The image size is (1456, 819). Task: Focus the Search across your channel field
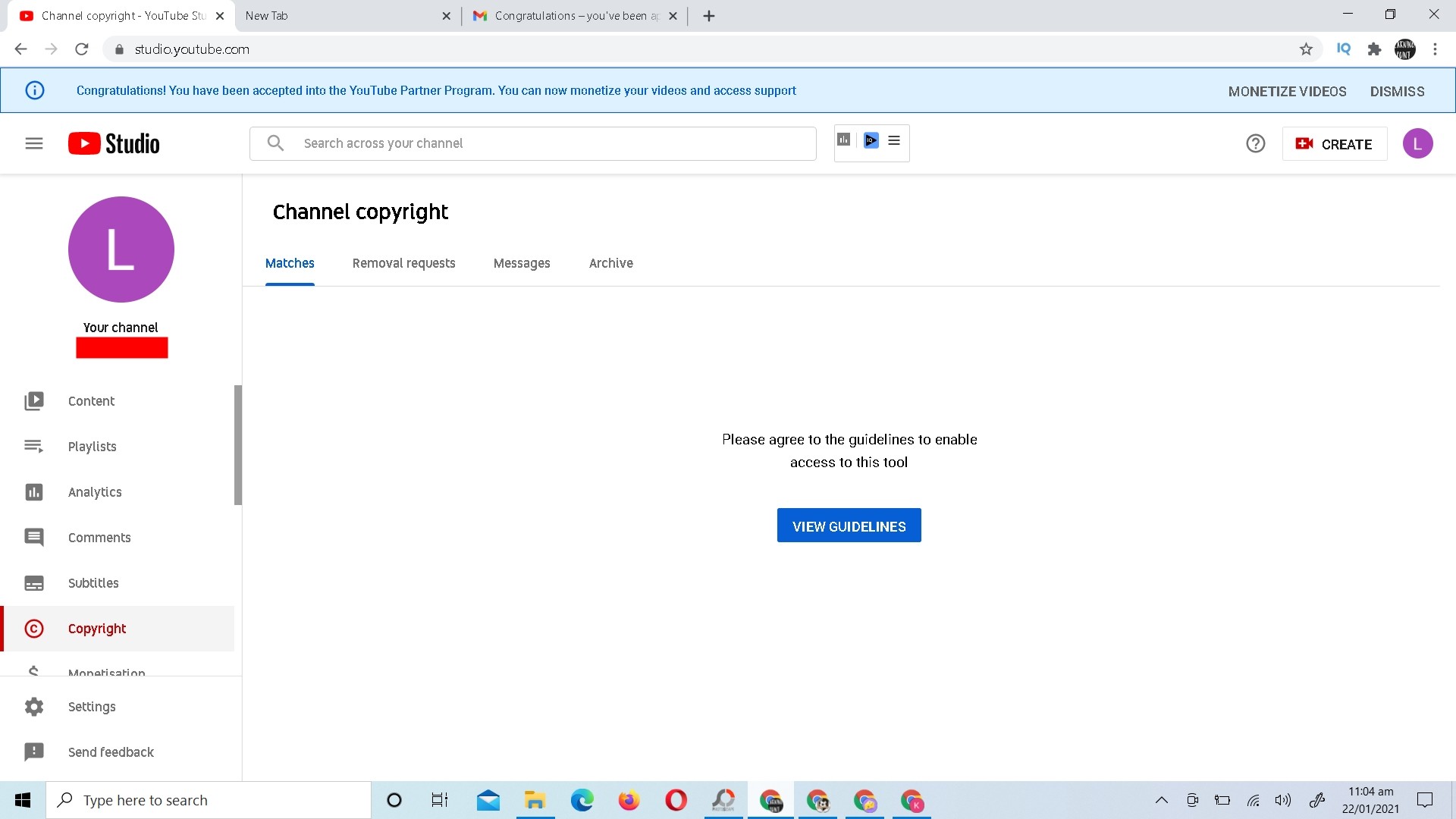click(533, 143)
